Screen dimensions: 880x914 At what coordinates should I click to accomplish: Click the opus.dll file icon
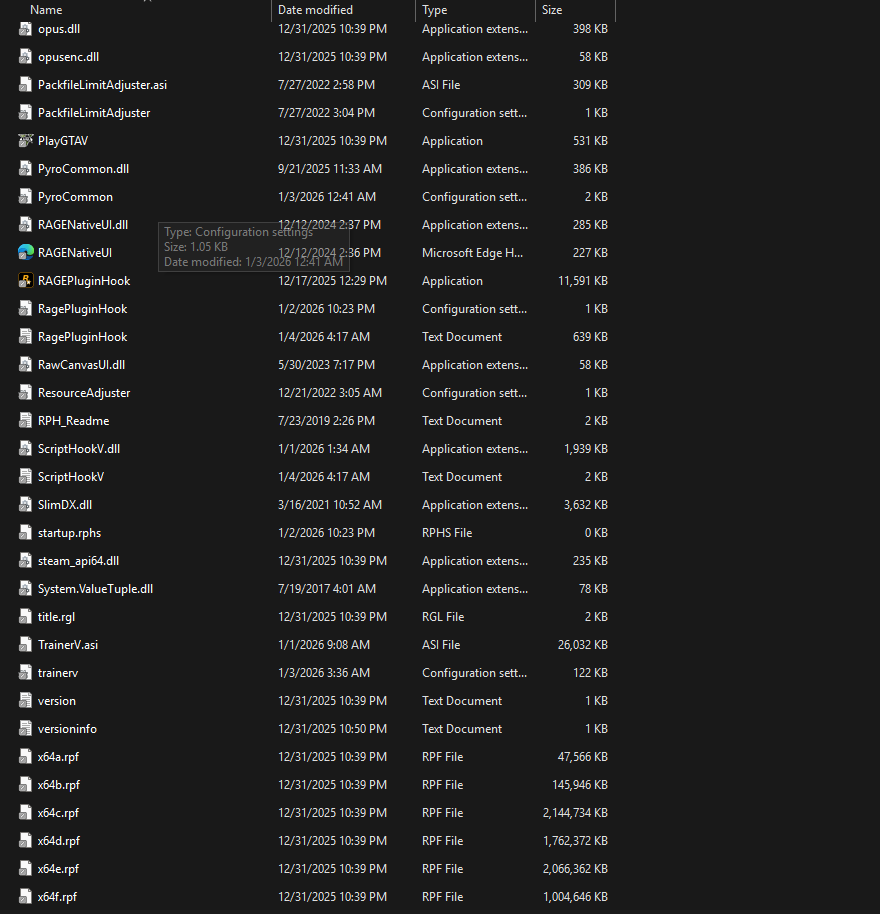pyautogui.click(x=25, y=29)
